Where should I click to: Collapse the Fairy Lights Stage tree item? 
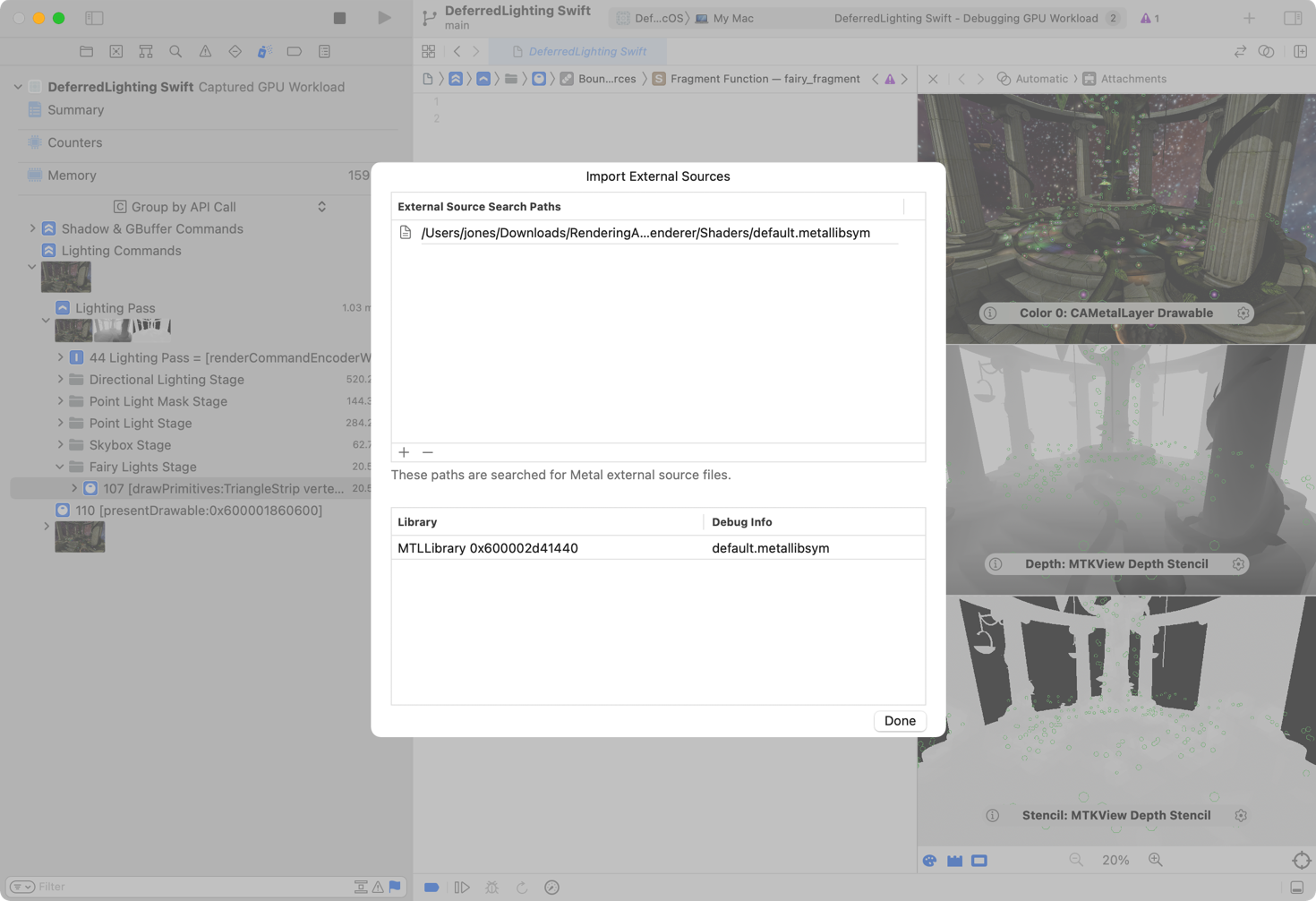pos(60,467)
